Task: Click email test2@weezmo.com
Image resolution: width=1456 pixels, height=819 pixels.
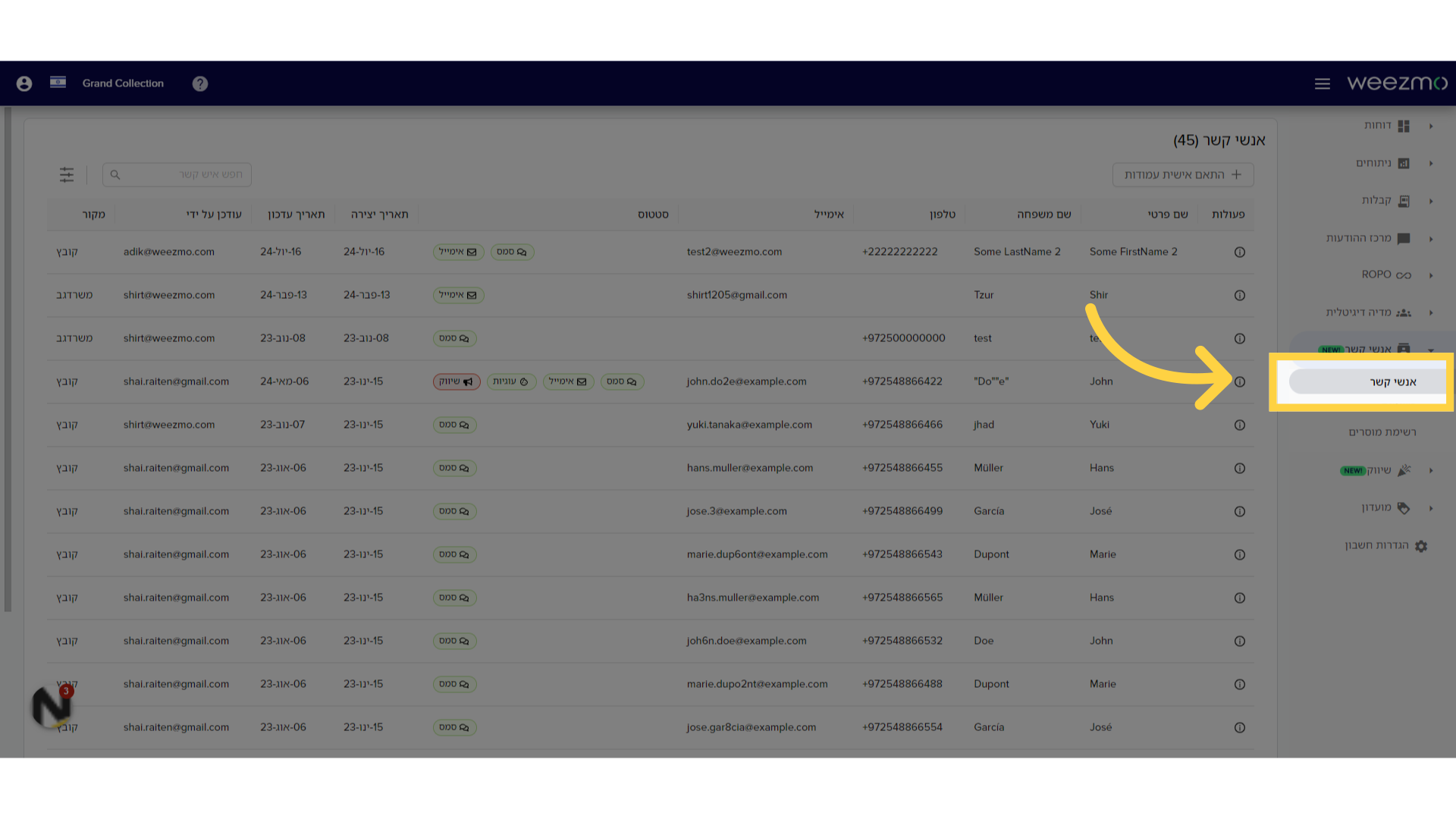Action: (734, 252)
